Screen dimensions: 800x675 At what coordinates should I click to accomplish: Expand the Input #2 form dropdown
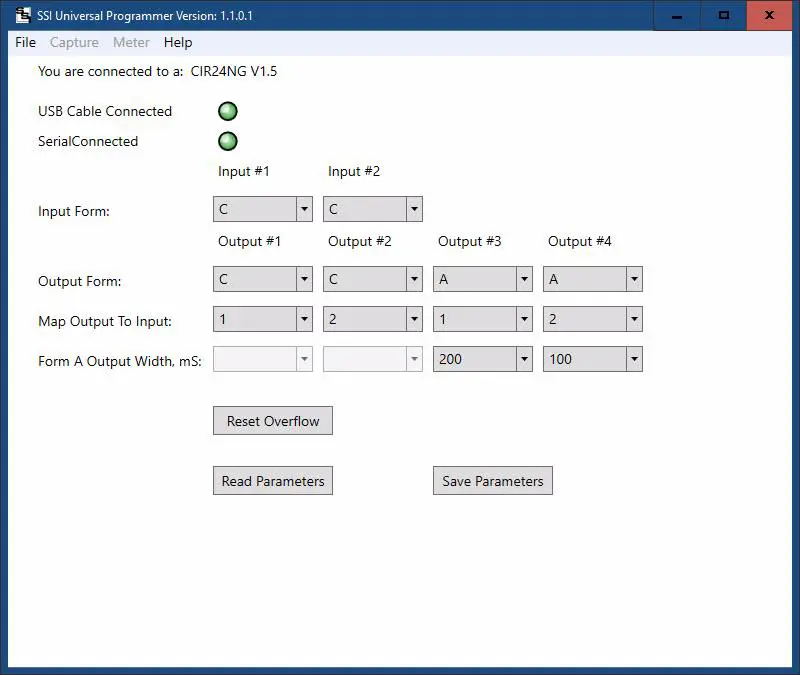click(x=372, y=209)
